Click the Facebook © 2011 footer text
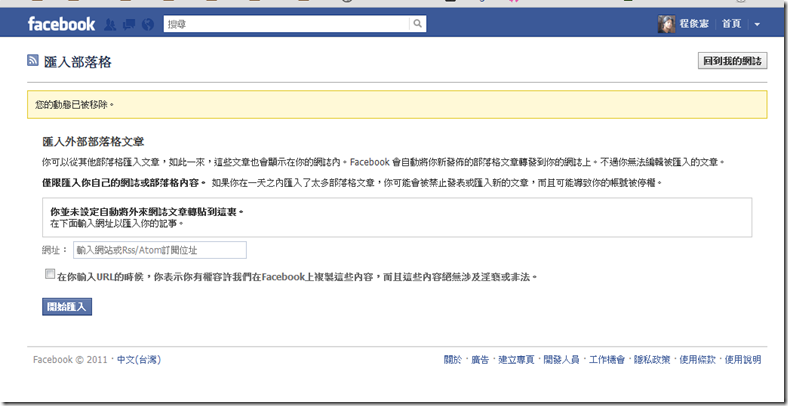Image resolution: width=788 pixels, height=406 pixels. tap(70, 360)
